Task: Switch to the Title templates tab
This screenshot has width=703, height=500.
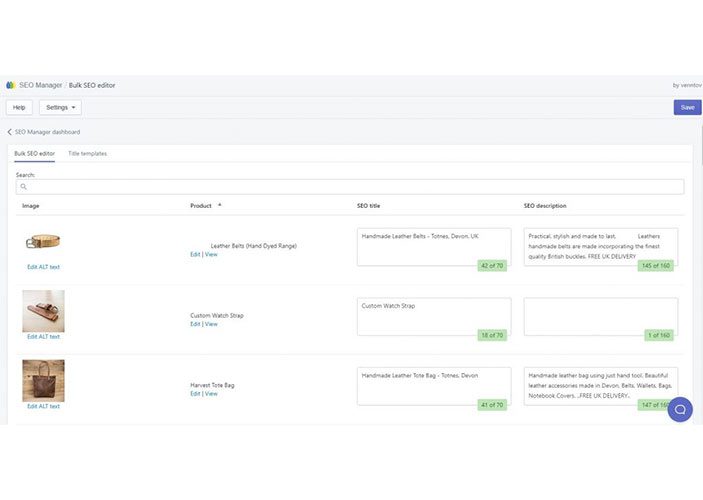Action: 87,154
